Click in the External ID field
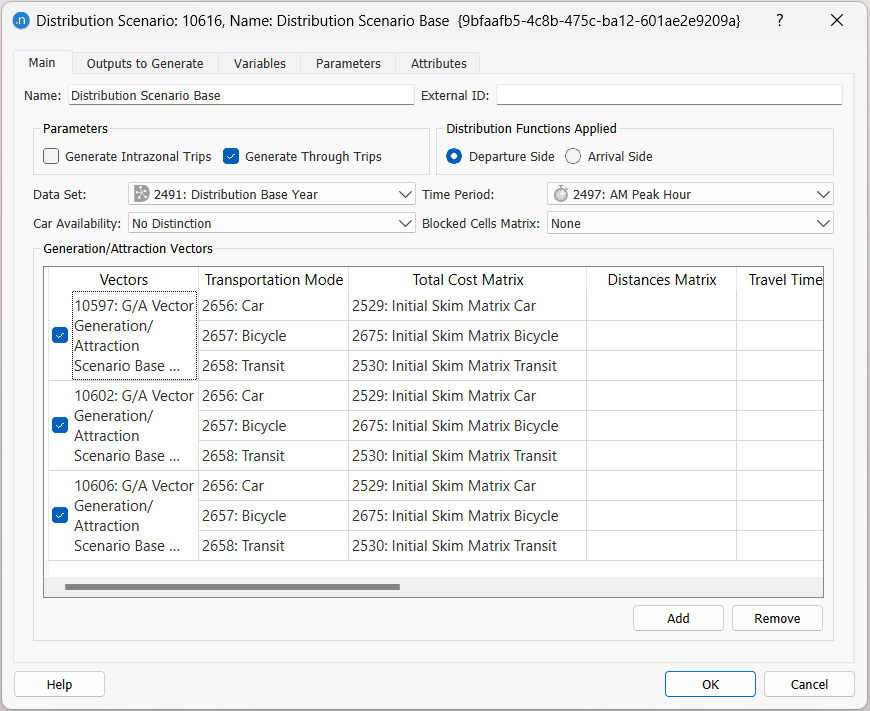This screenshot has width=870, height=711. (670, 94)
